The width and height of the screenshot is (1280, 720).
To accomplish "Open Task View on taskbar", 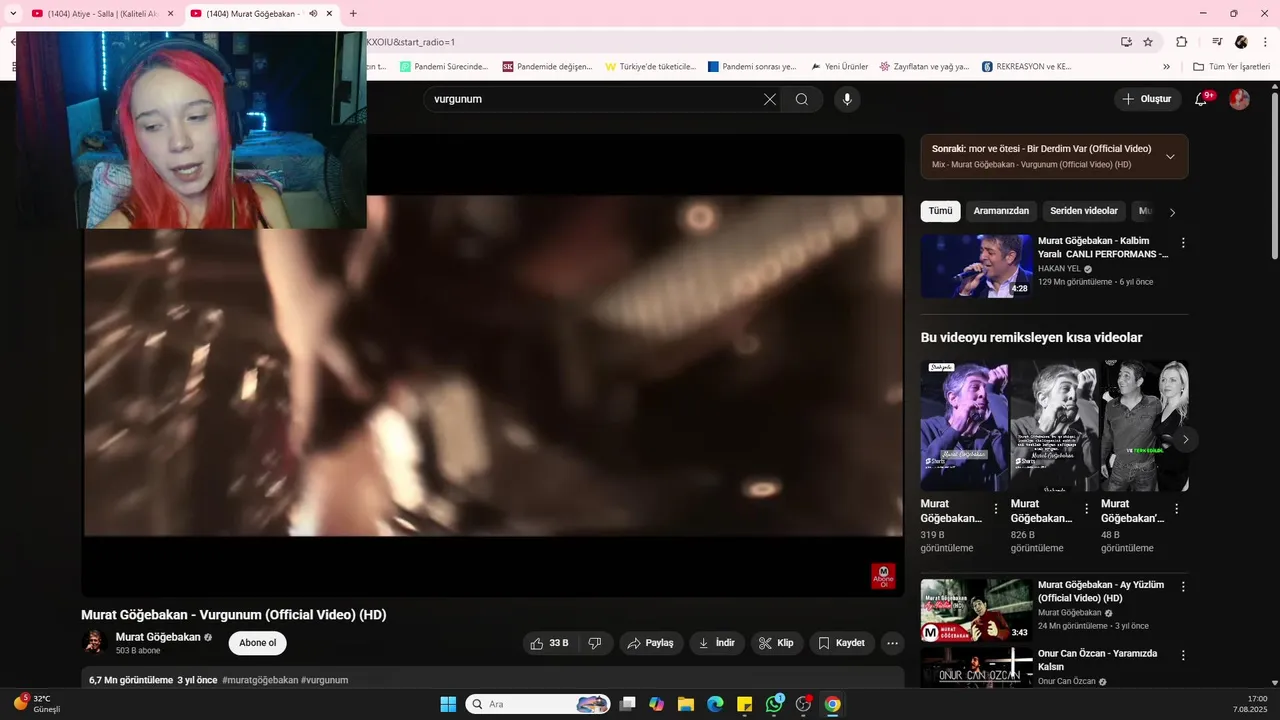I will (627, 704).
